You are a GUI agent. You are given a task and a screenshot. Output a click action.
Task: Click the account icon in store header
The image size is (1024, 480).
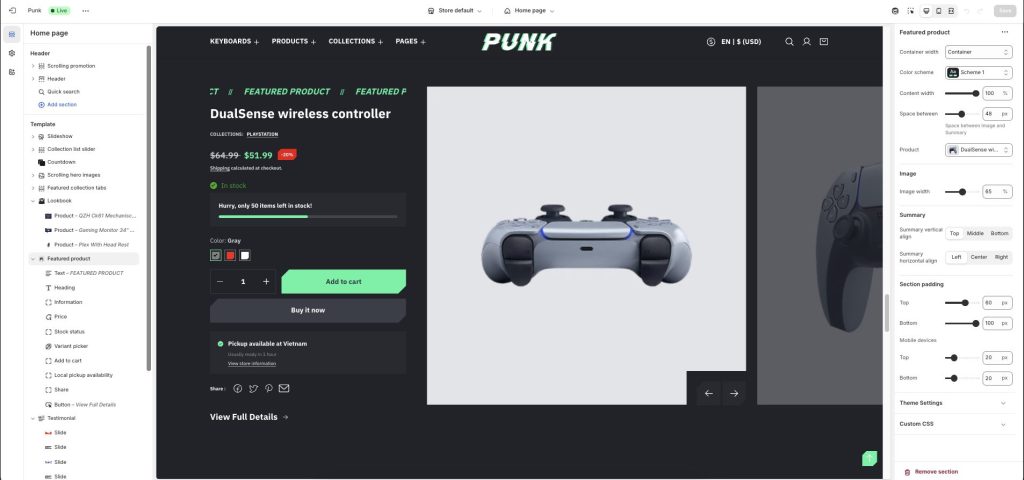[x=807, y=42]
